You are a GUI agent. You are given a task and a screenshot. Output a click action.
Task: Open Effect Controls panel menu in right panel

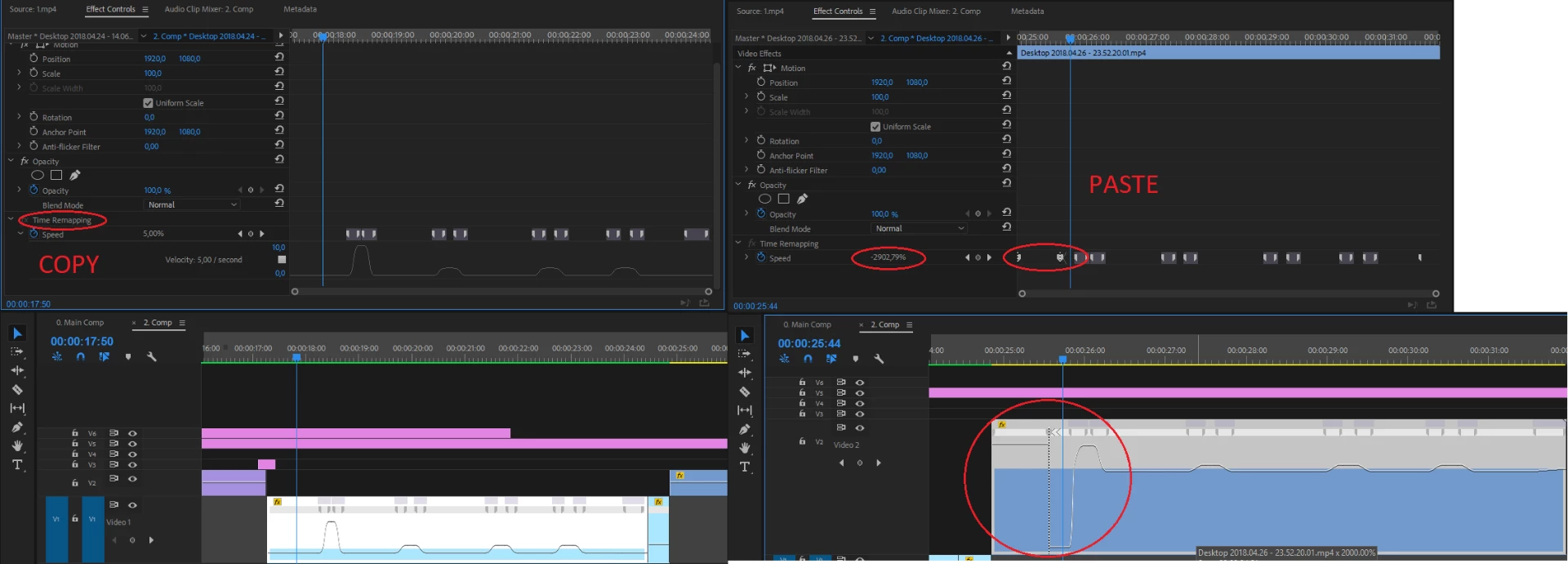tap(872, 11)
